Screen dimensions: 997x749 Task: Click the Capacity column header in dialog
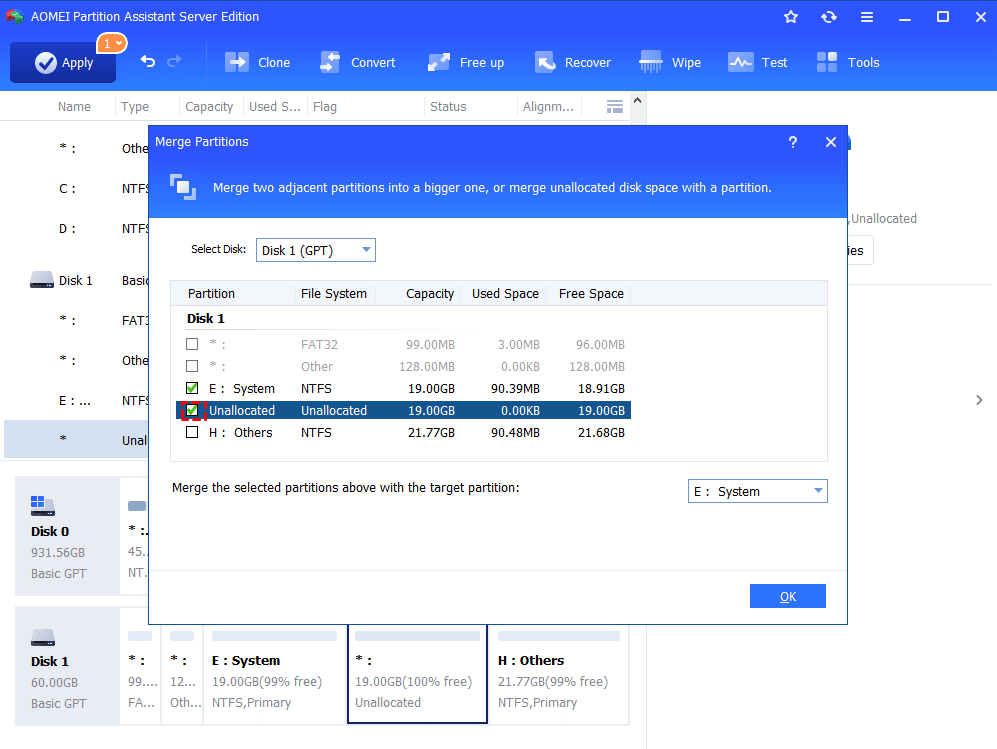pyautogui.click(x=430, y=294)
